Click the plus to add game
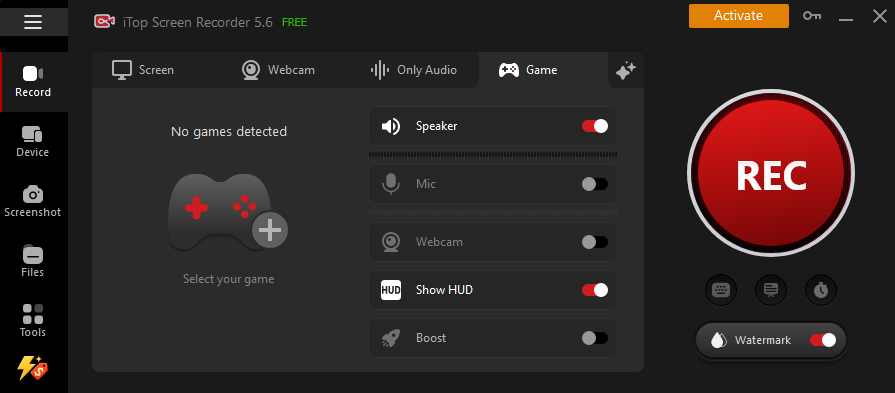This screenshot has width=895, height=393. click(270, 230)
